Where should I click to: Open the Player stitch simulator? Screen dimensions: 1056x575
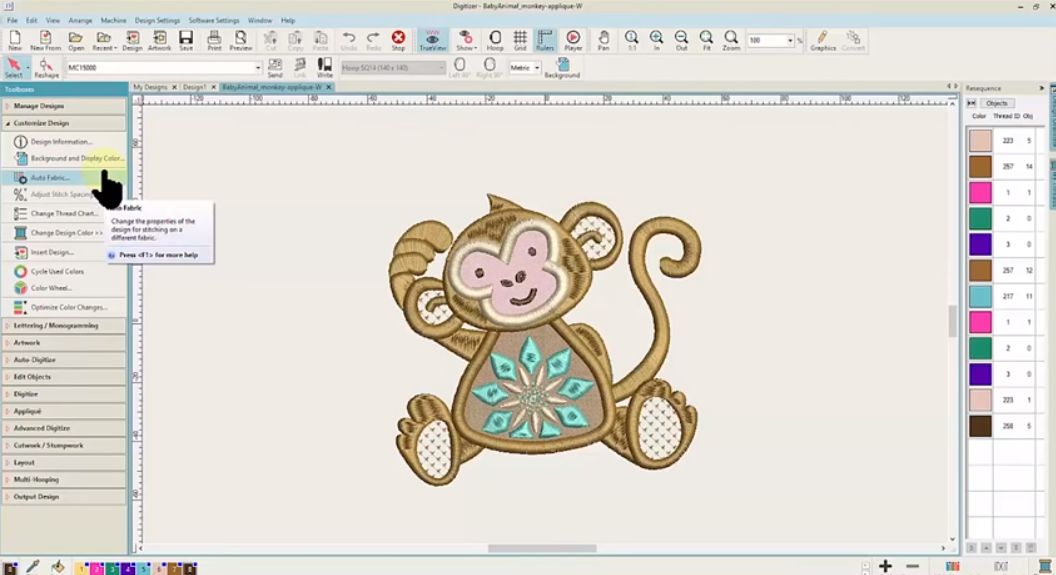[x=573, y=40]
